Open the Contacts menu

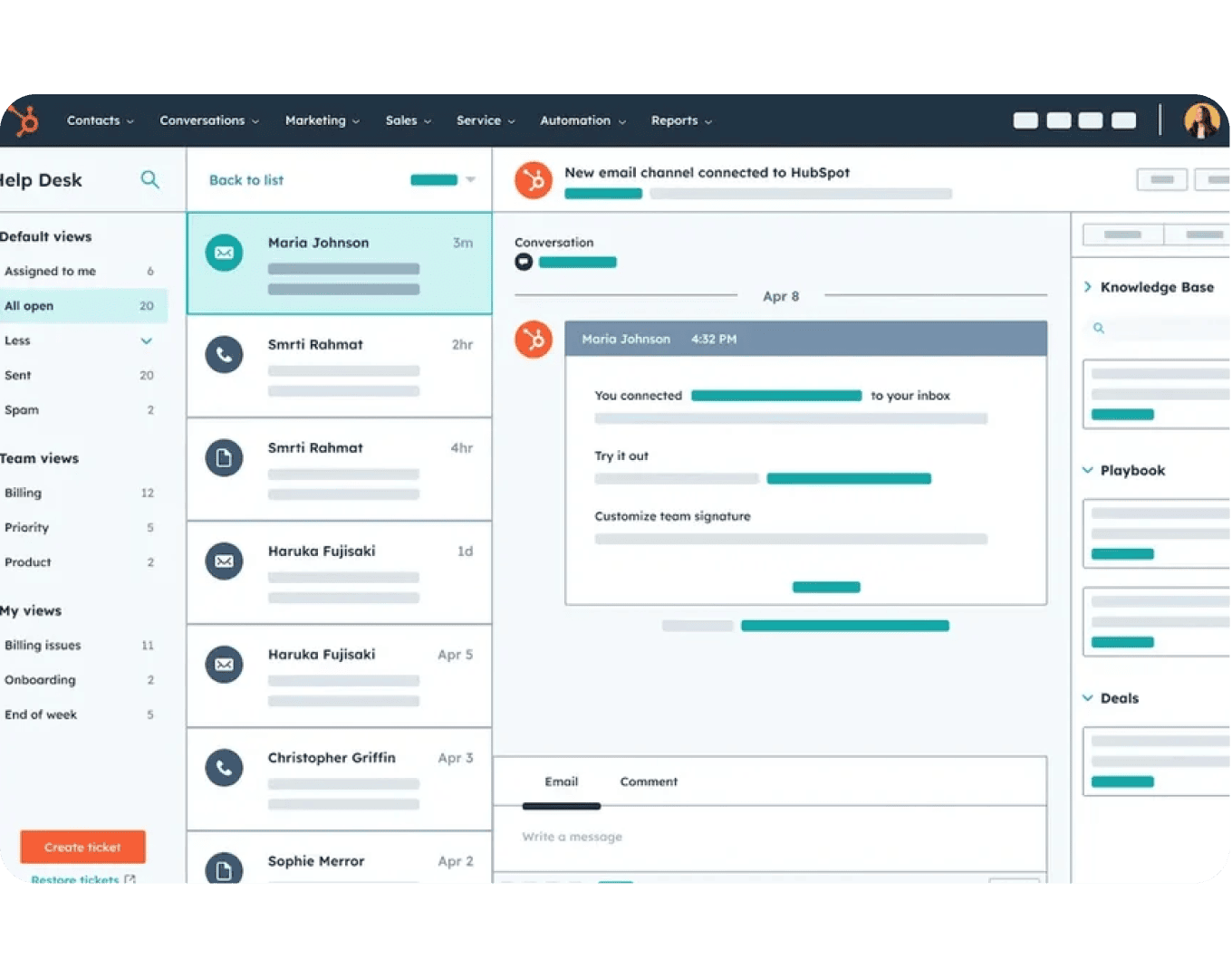[x=100, y=120]
